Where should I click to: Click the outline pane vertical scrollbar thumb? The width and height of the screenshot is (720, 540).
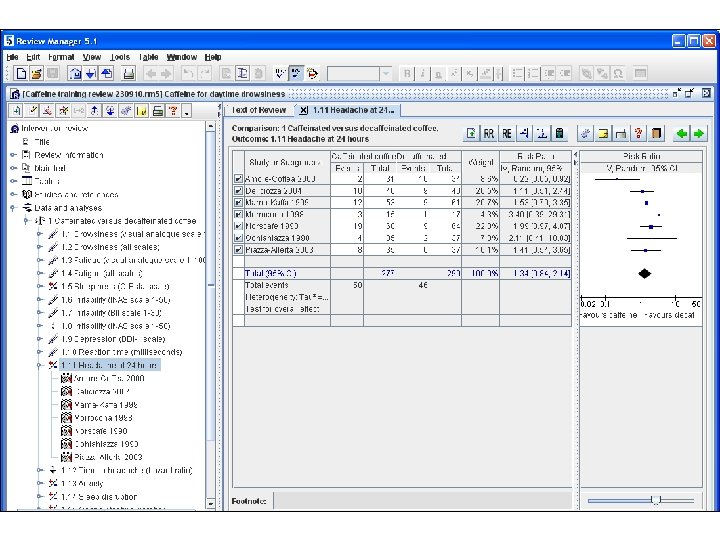pyautogui.click(x=211, y=285)
